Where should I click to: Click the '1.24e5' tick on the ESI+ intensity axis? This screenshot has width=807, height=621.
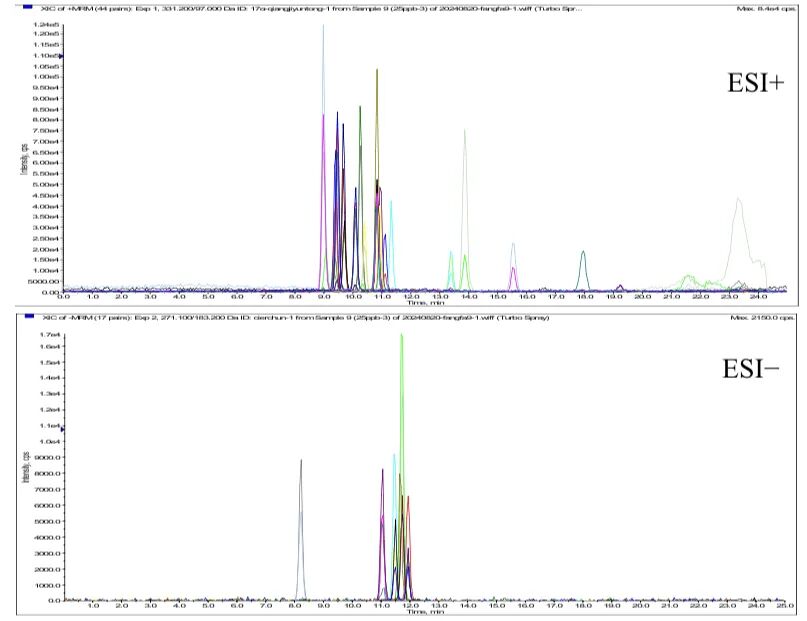tap(48, 25)
